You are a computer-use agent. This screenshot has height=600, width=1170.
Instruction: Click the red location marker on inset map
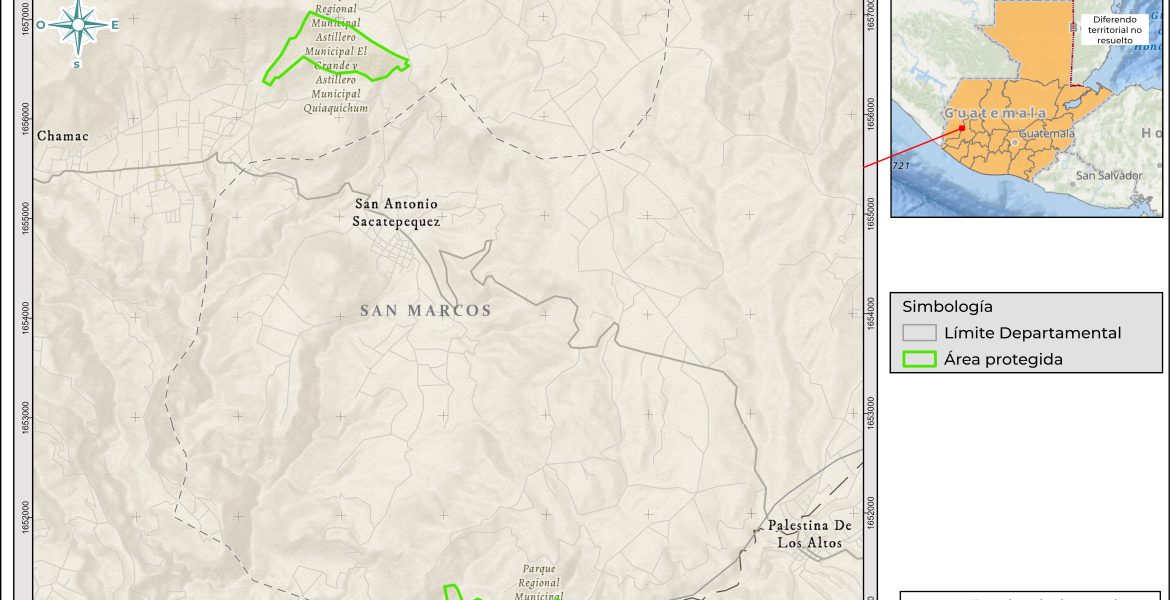(962, 128)
